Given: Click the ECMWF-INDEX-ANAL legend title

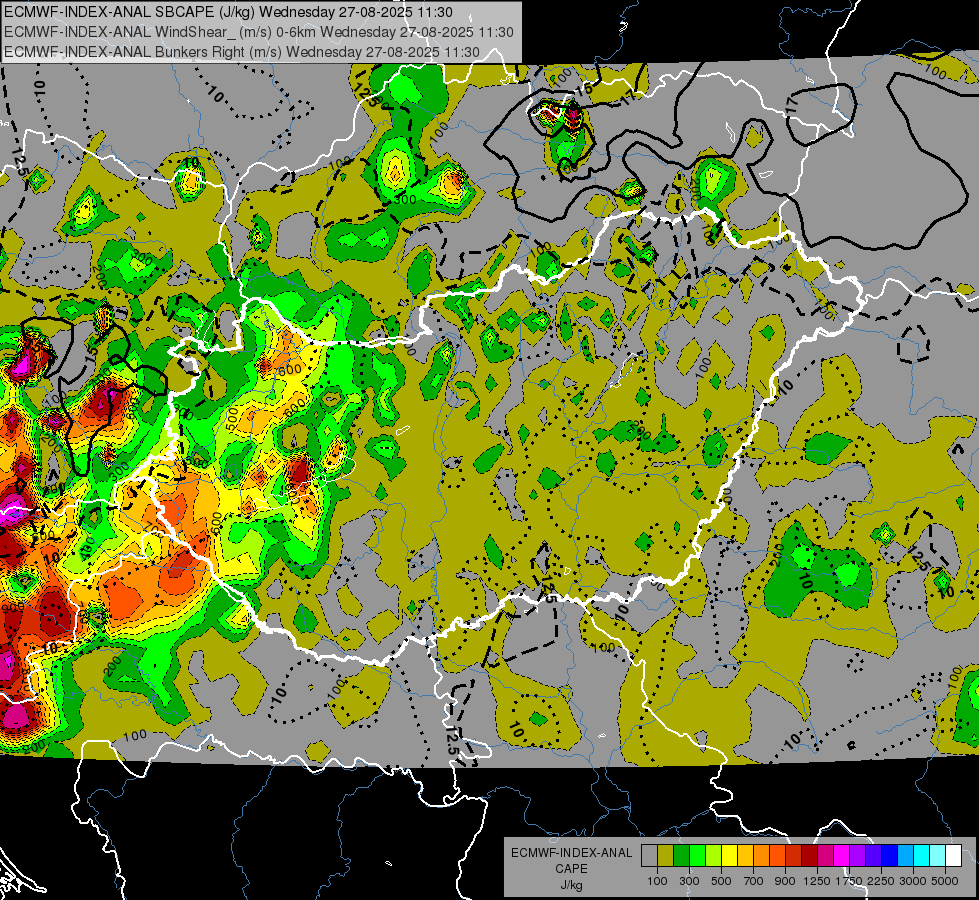Looking at the screenshot, I should click(x=572, y=853).
